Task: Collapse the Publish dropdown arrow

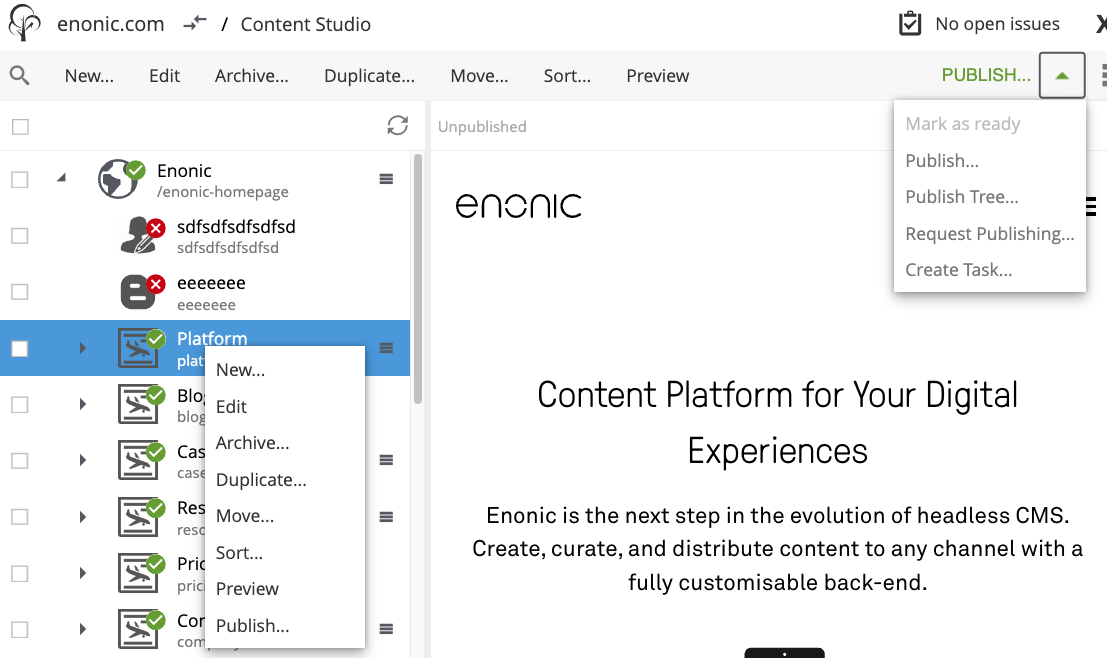Action: click(x=1061, y=75)
